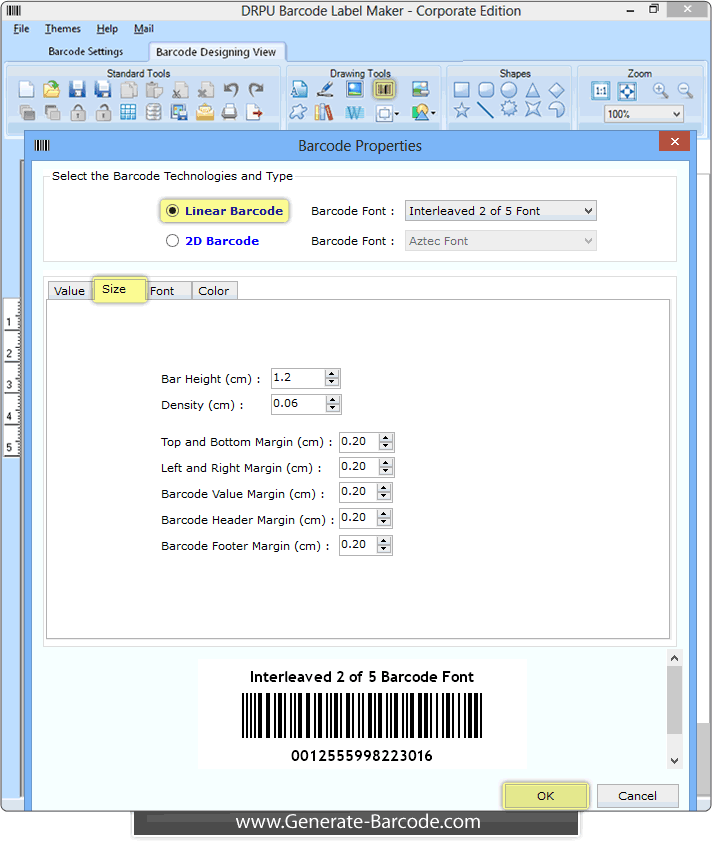Viewport: 712px width, 841px height.
Task: Click the open folder icon
Action: [52, 90]
